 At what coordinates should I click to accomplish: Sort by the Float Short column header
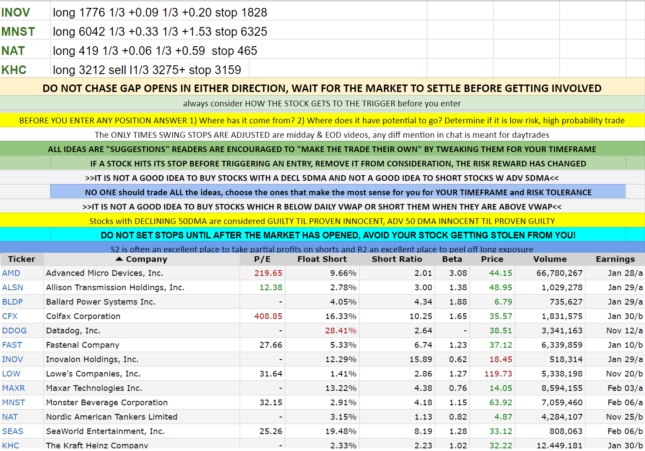[x=322, y=259]
